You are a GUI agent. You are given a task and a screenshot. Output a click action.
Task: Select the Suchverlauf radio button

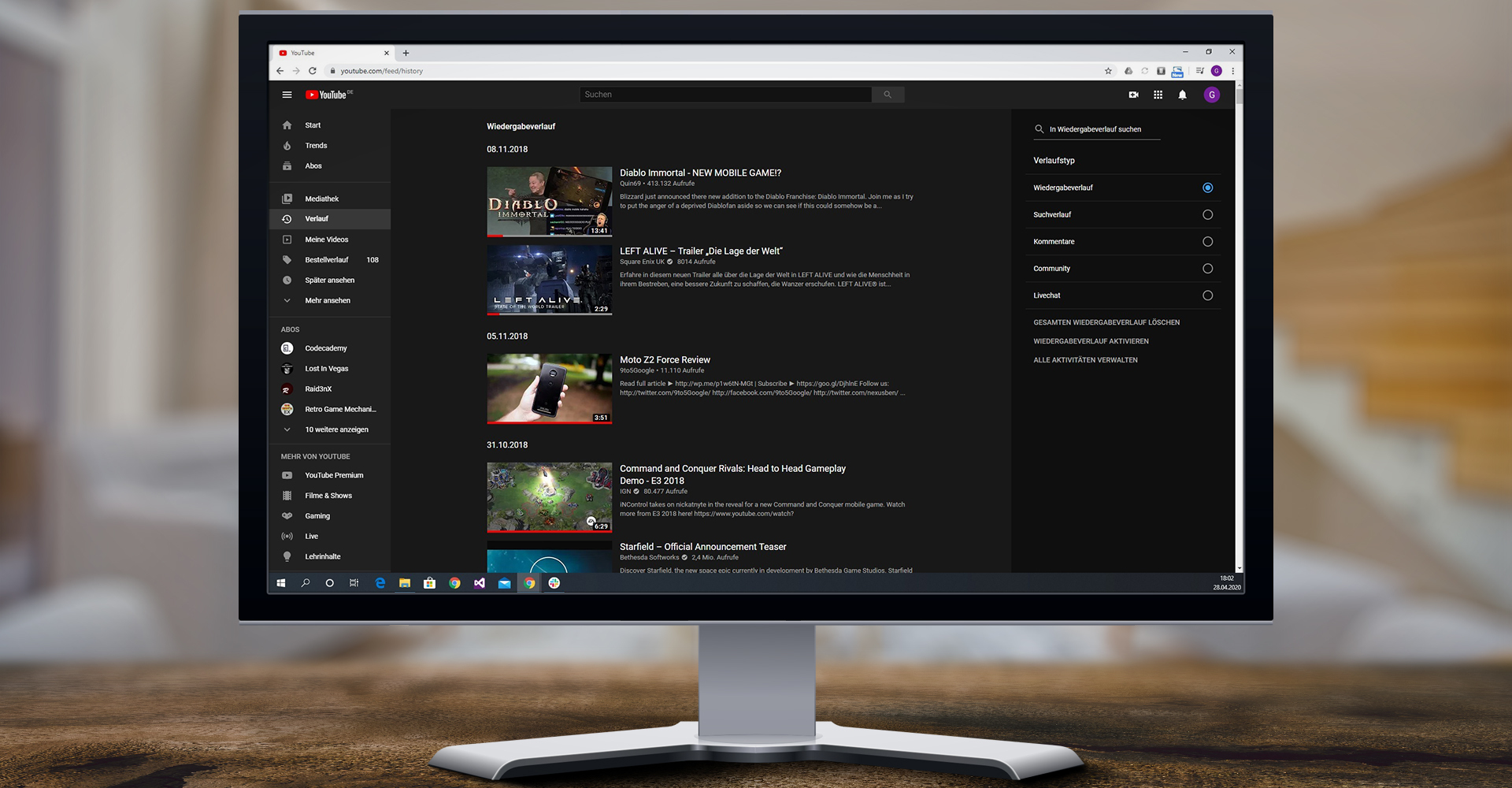click(x=1207, y=214)
